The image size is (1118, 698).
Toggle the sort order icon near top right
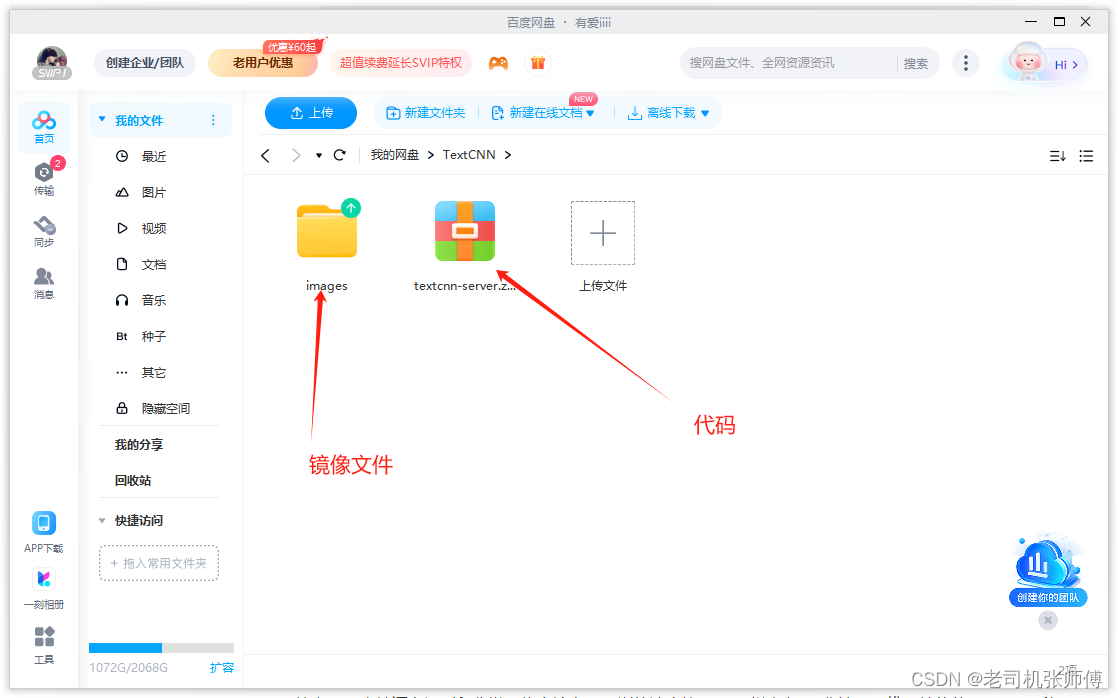coord(1058,156)
